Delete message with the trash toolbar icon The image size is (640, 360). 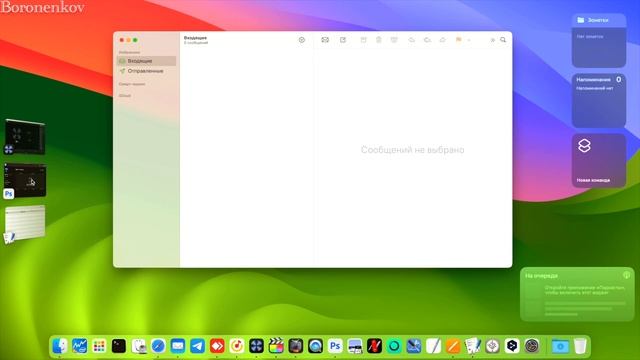click(378, 40)
